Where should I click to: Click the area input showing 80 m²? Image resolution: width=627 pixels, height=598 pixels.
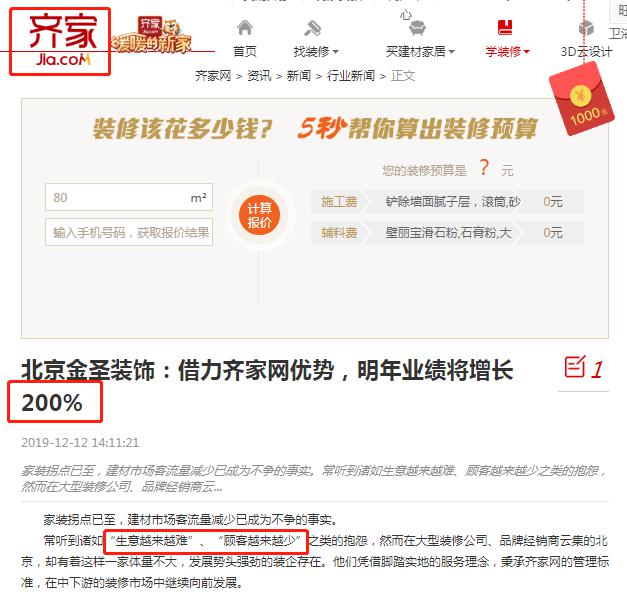click(x=129, y=197)
